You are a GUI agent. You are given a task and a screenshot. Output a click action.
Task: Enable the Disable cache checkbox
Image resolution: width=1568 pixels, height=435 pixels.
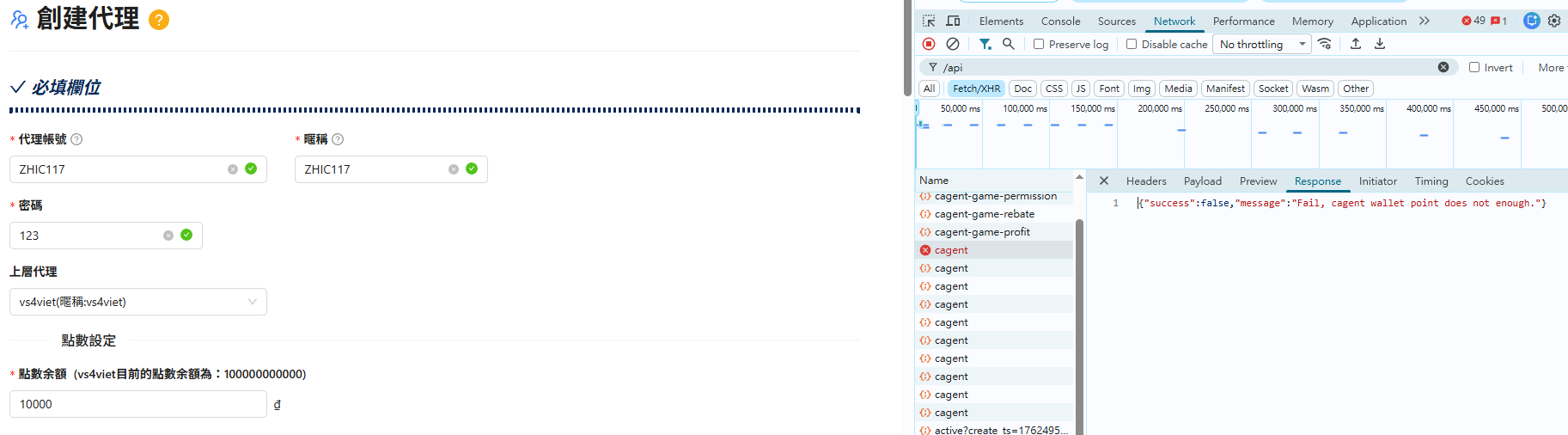coord(1132,44)
